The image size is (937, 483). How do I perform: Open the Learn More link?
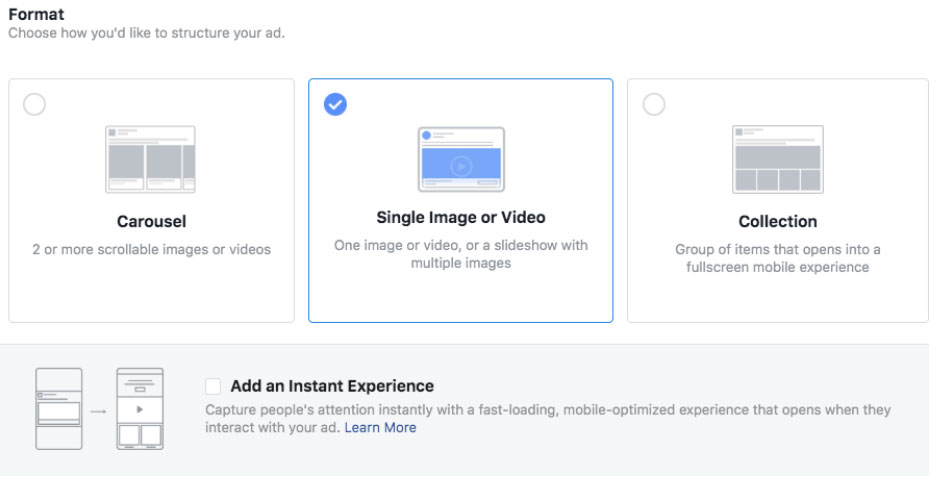(380, 427)
